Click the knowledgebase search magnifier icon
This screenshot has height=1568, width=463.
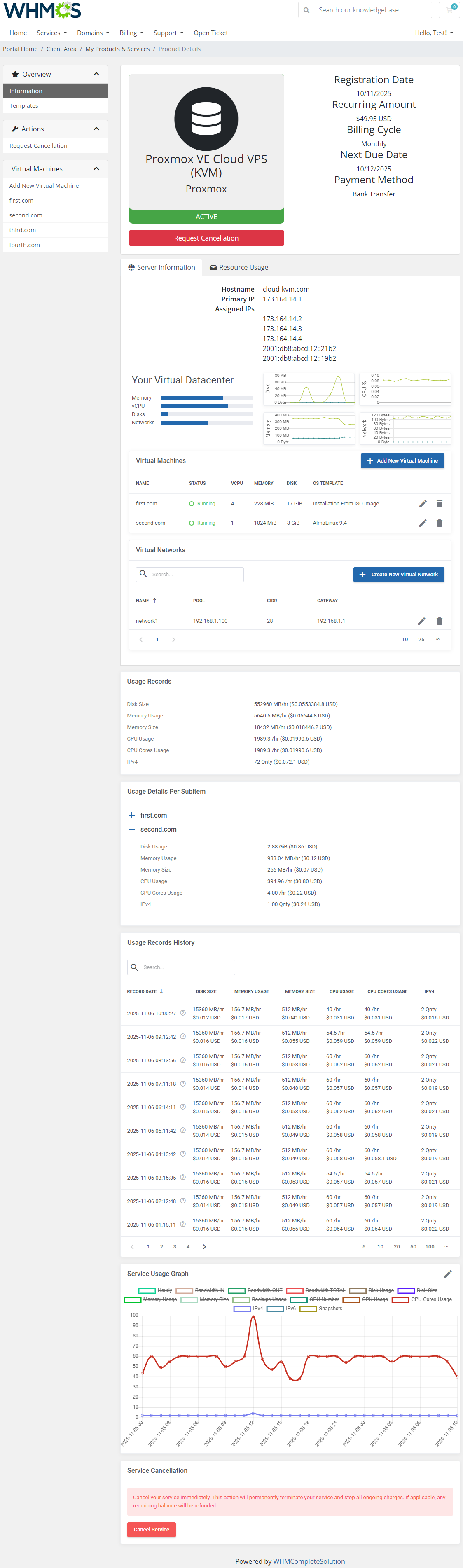tap(306, 10)
